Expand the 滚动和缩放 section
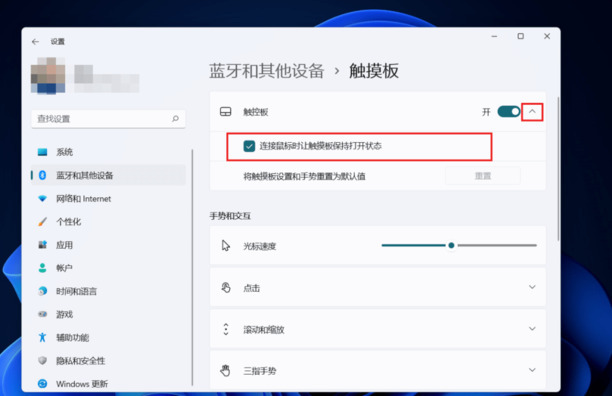The image size is (612, 396). (377, 329)
